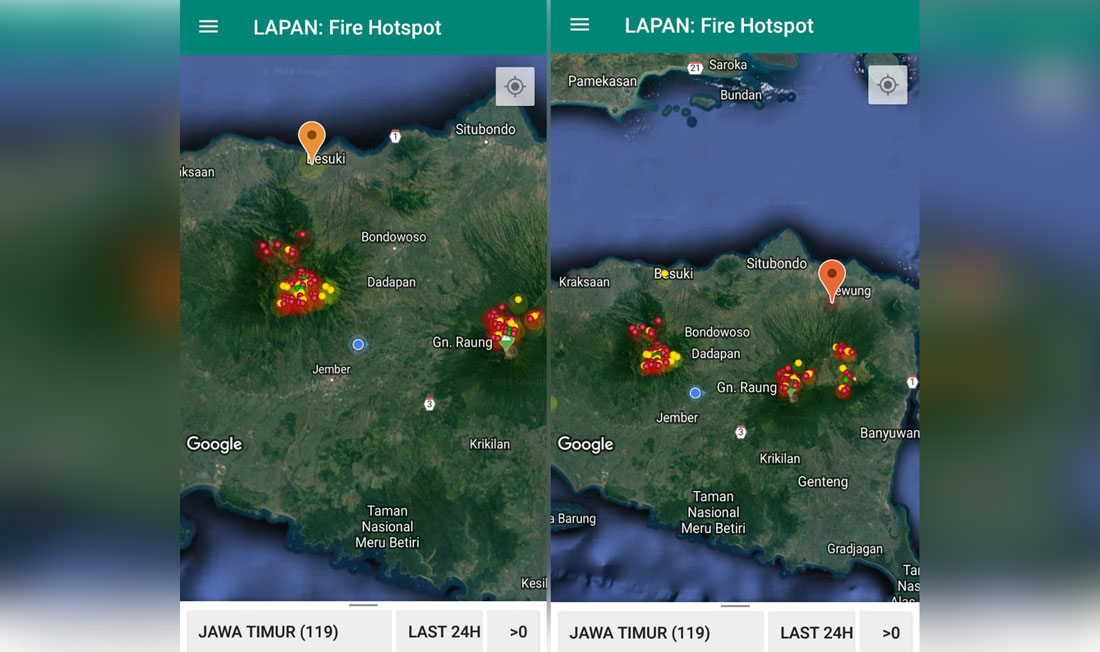Click Taman Nasional Meru Betiri label, left map
Viewport: 1100px width, 652px height.
[387, 526]
